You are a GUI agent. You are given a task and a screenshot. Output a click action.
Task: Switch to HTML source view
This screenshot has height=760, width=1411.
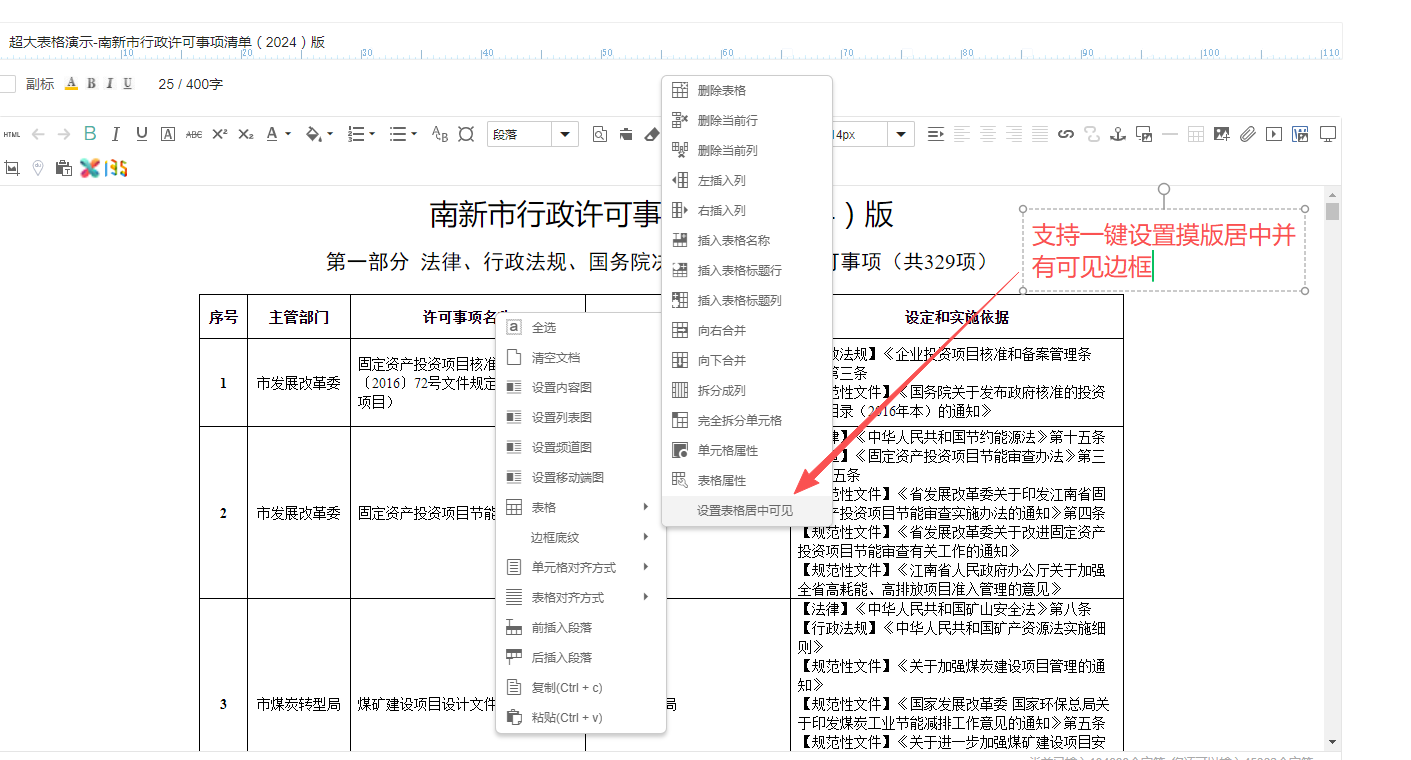12,134
